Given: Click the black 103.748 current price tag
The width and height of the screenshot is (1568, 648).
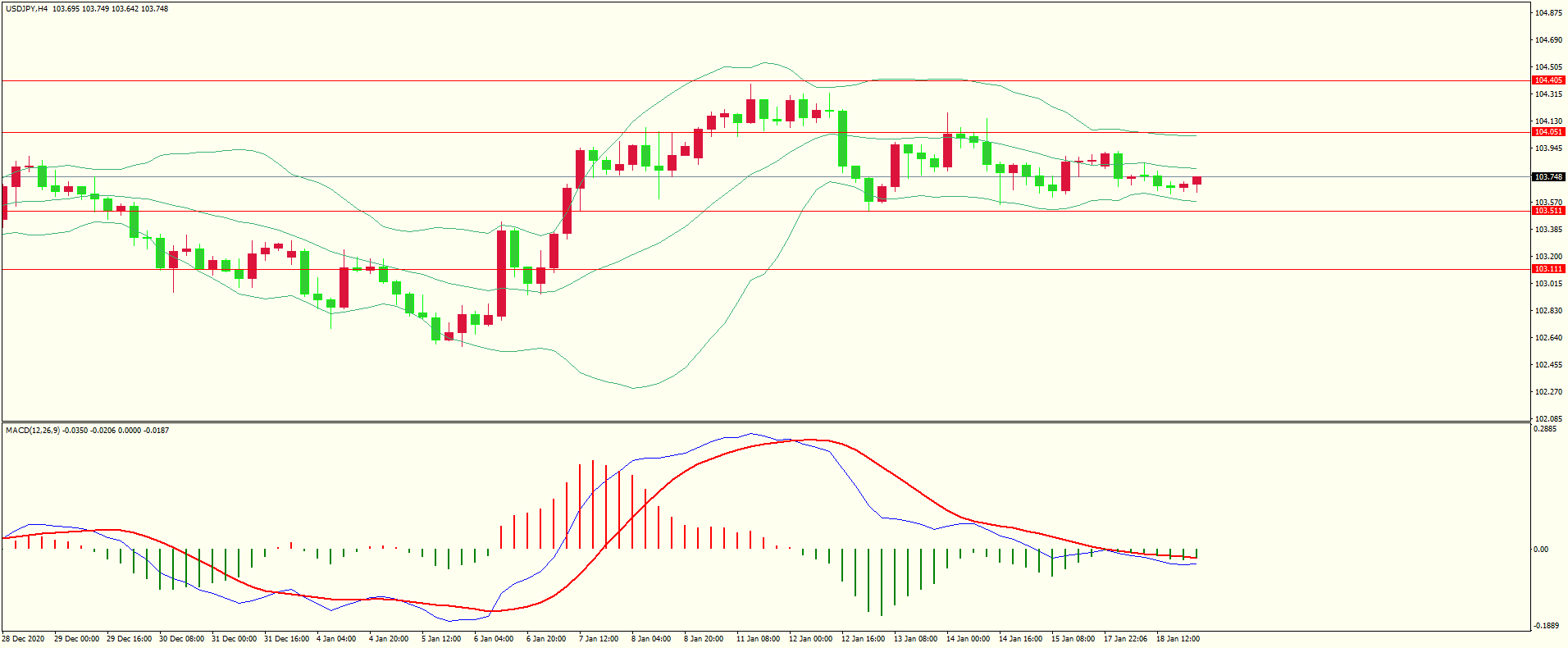Looking at the screenshot, I should (1548, 177).
